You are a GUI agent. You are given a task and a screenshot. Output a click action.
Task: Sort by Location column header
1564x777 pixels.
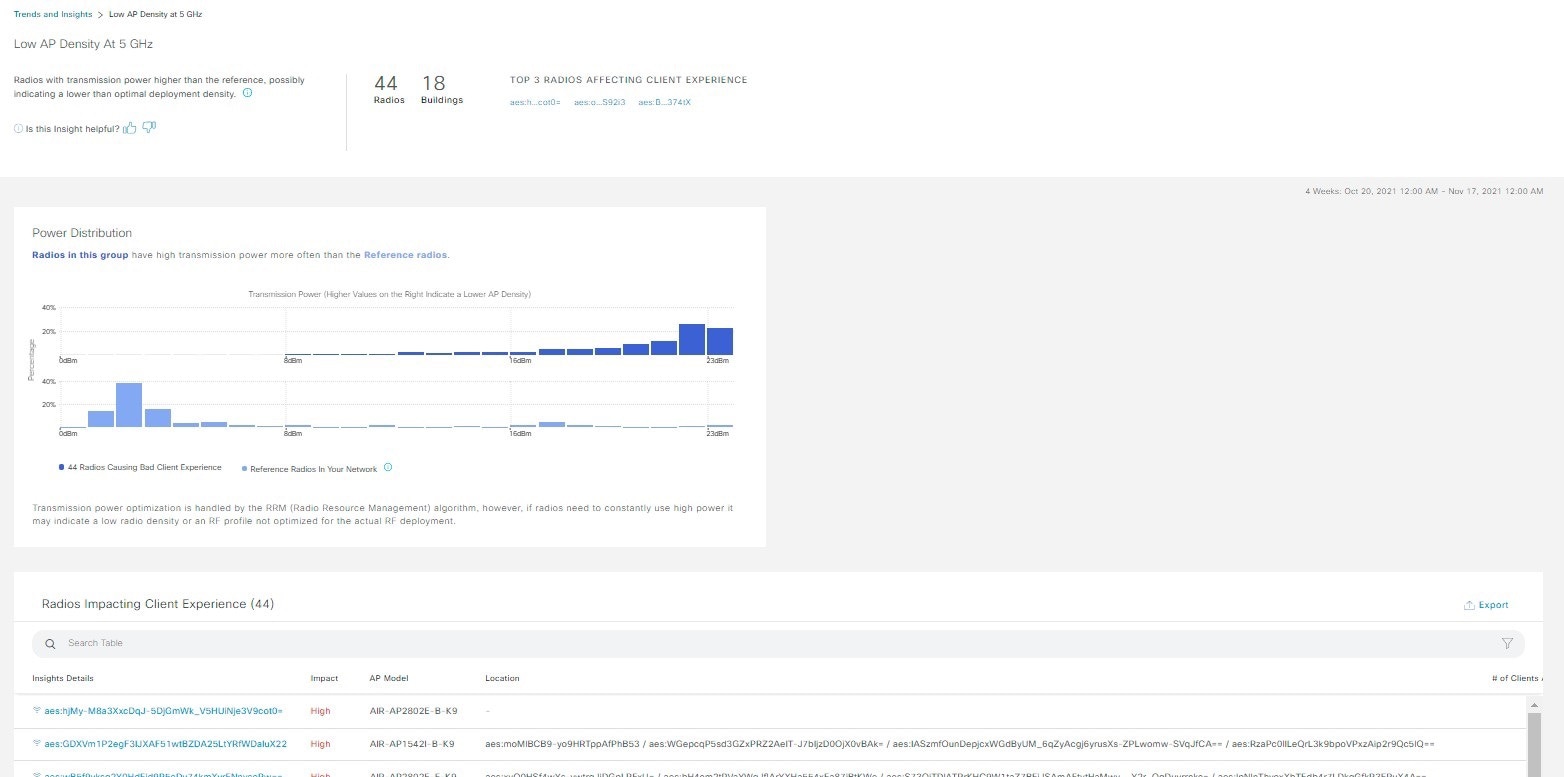(502, 678)
